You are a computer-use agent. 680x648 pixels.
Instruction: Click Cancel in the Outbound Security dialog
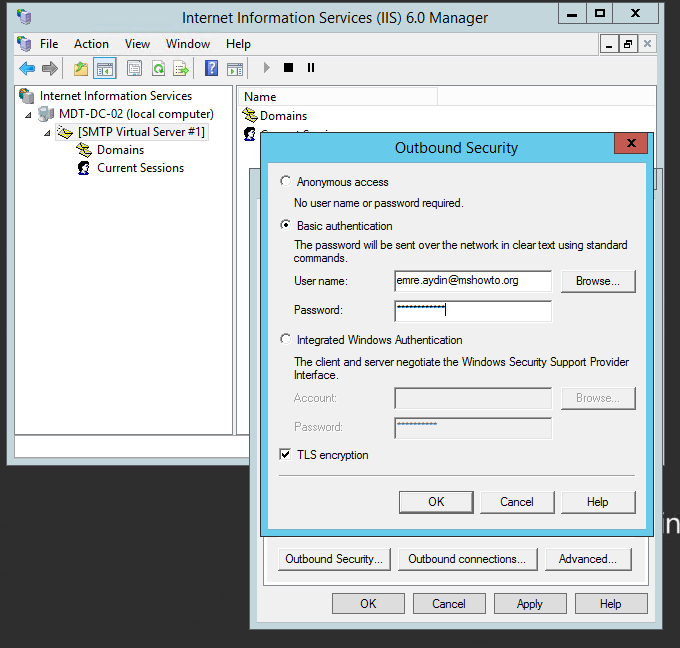517,502
